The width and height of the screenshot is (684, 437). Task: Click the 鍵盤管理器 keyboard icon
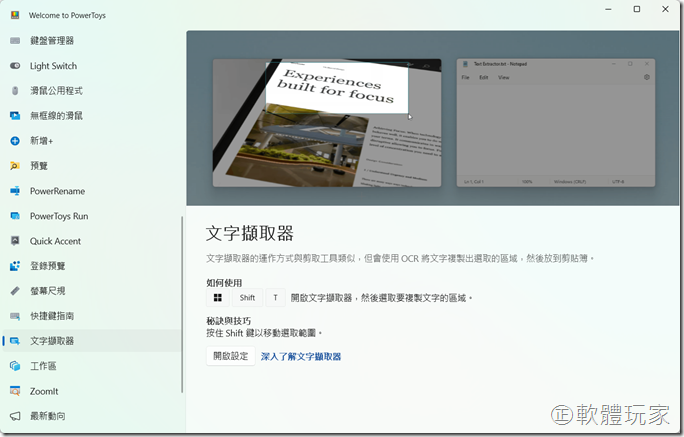click(15, 41)
